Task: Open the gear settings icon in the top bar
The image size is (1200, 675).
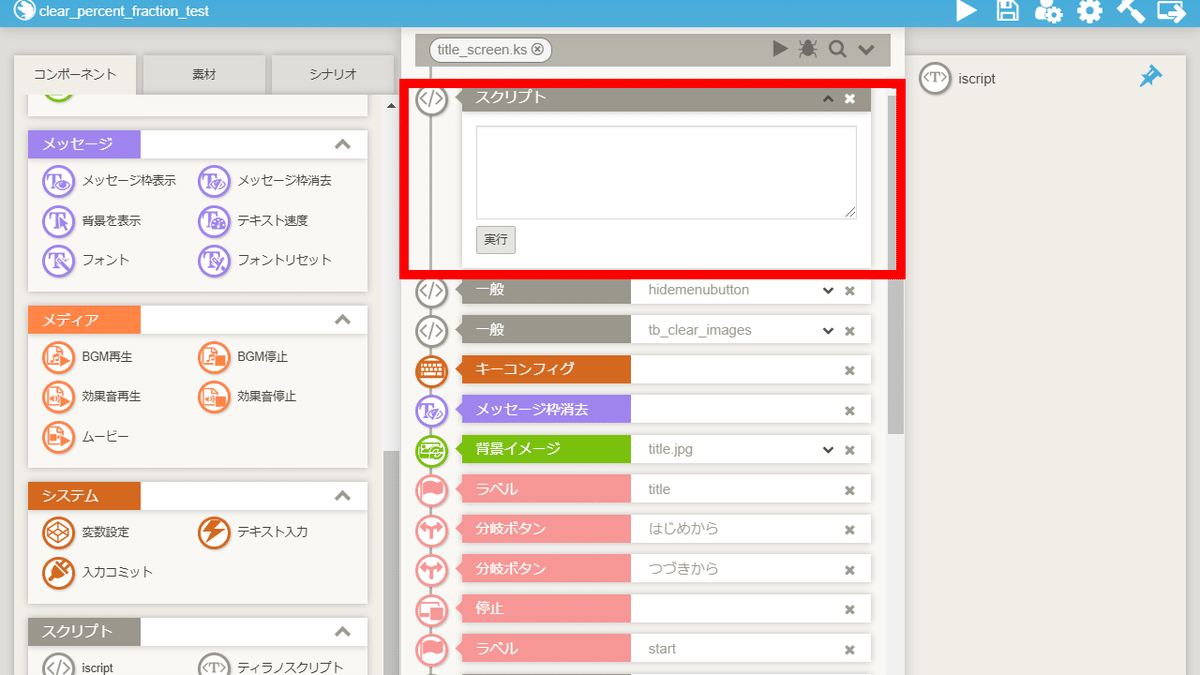Action: tap(1089, 11)
